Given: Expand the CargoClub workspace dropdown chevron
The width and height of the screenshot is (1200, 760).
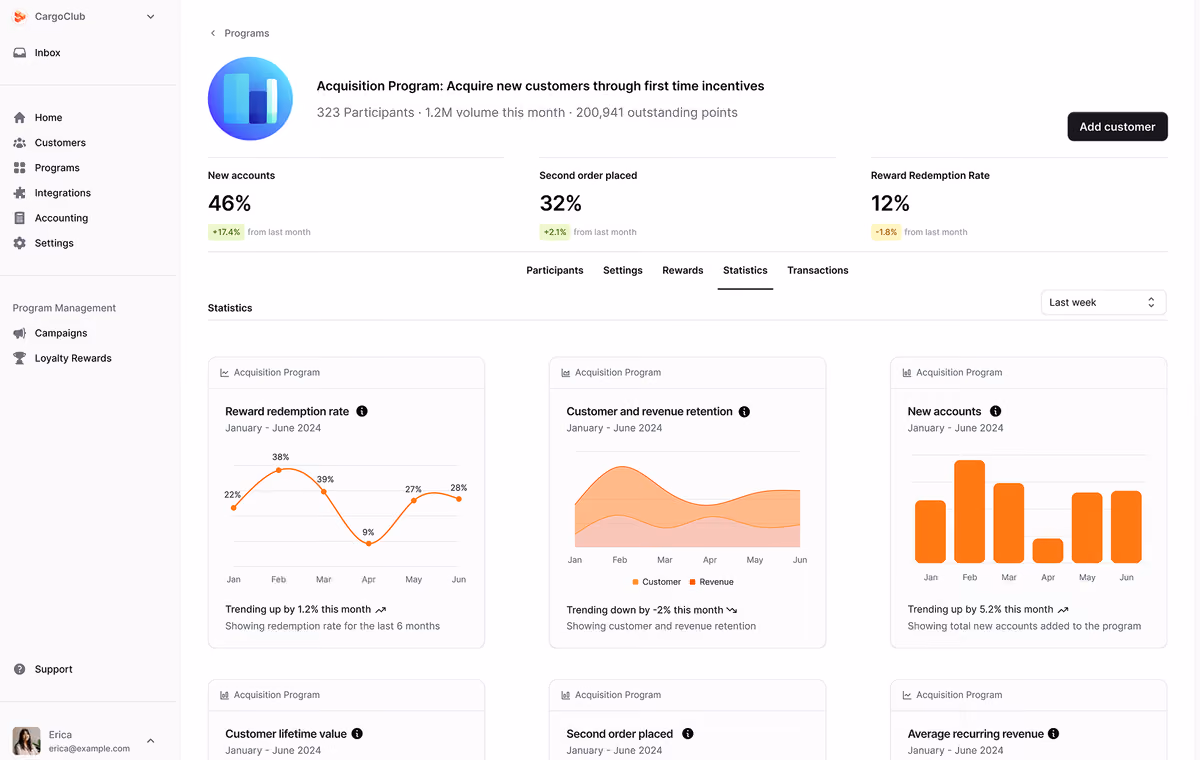Looking at the screenshot, I should tap(151, 16).
